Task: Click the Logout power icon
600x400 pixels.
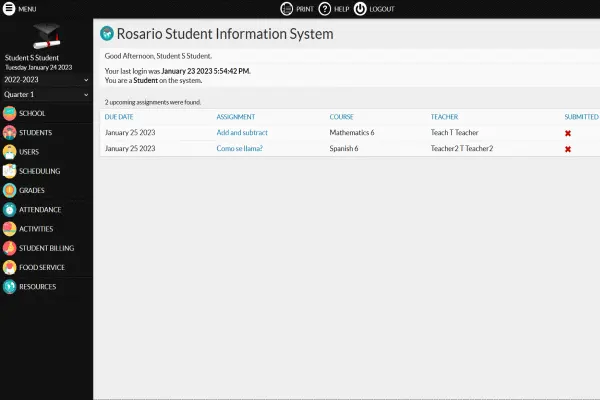Action: pyautogui.click(x=360, y=8)
